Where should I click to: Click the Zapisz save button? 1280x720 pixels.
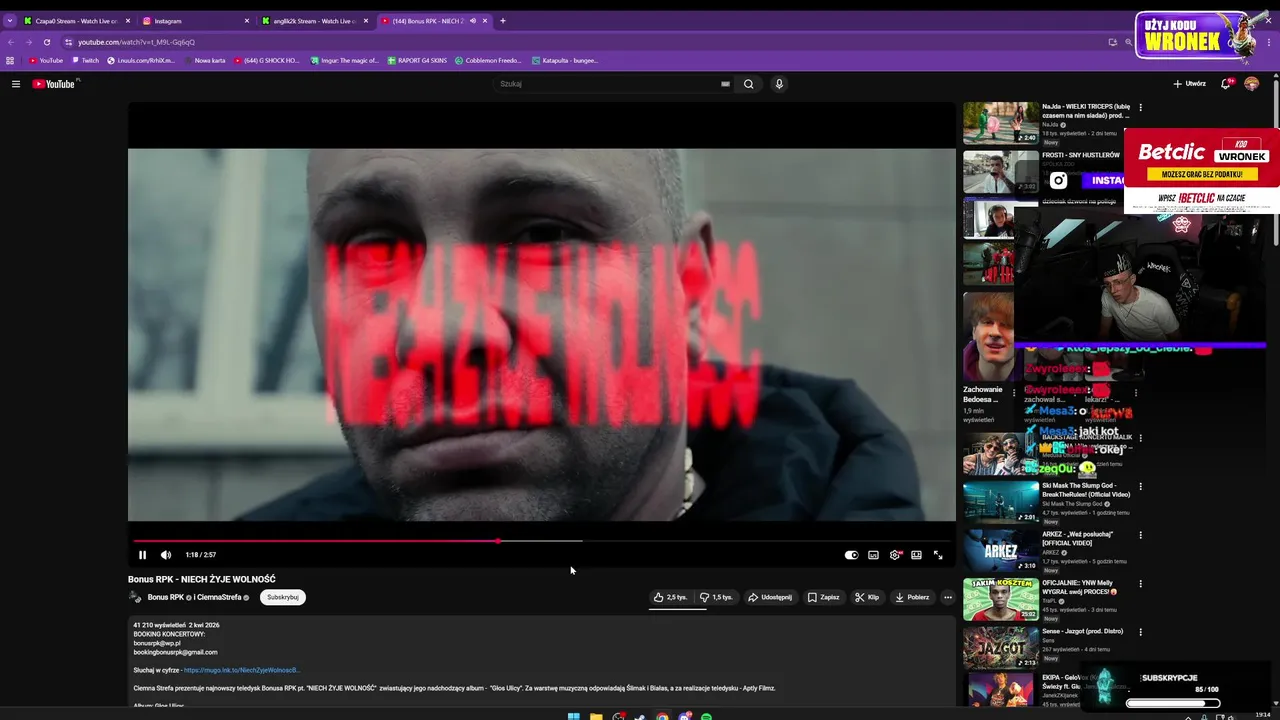click(823, 597)
